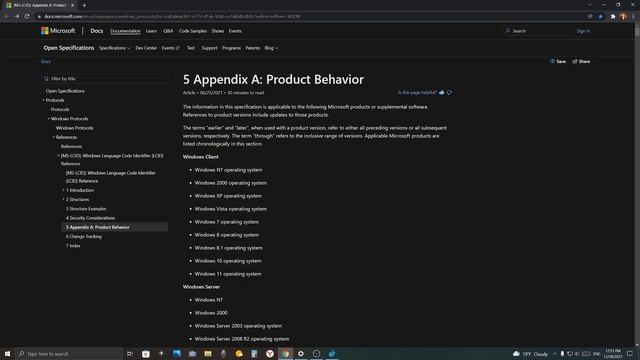Save the article with the Save button

pos(558,61)
